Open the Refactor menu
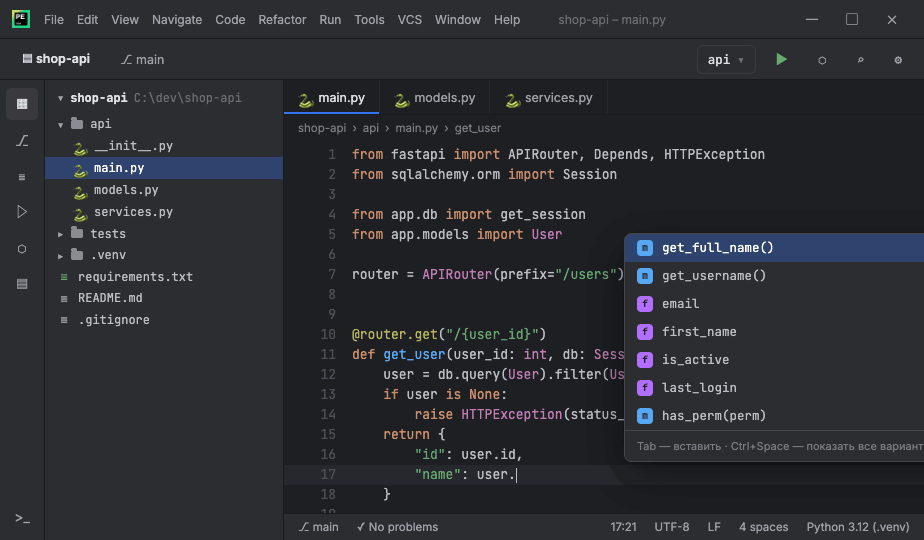 pyautogui.click(x=282, y=19)
